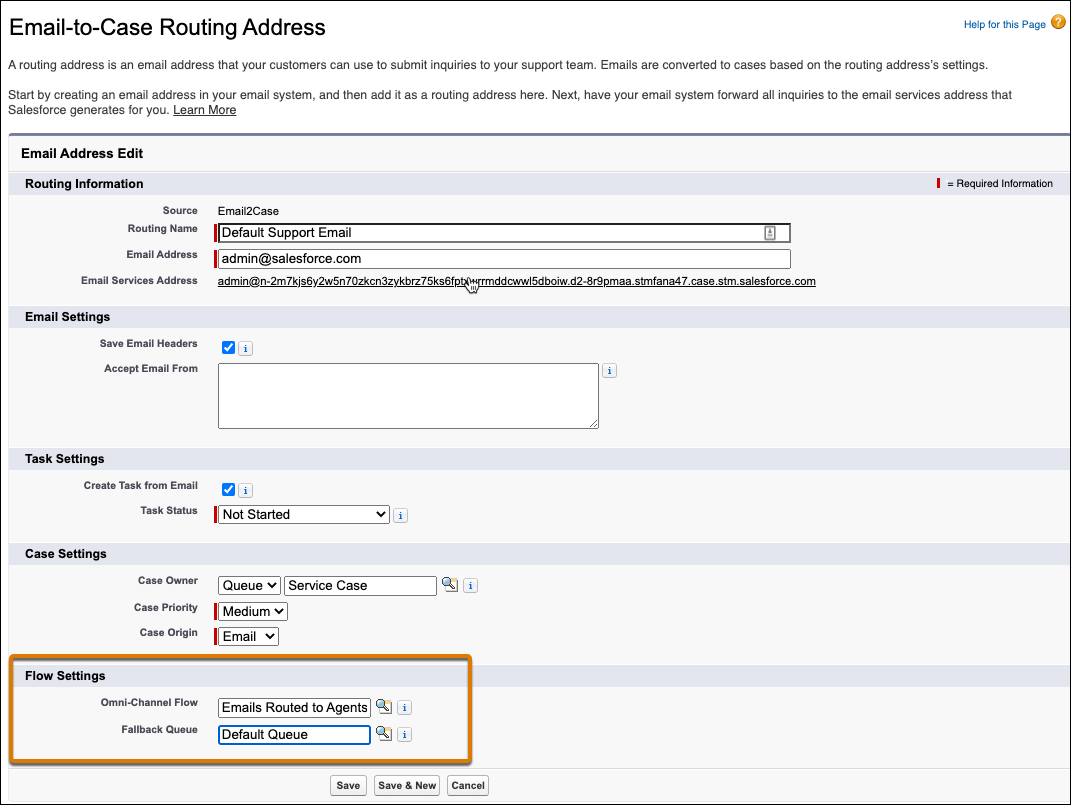Click the Save button
This screenshot has width=1071, height=805.
[x=348, y=785]
